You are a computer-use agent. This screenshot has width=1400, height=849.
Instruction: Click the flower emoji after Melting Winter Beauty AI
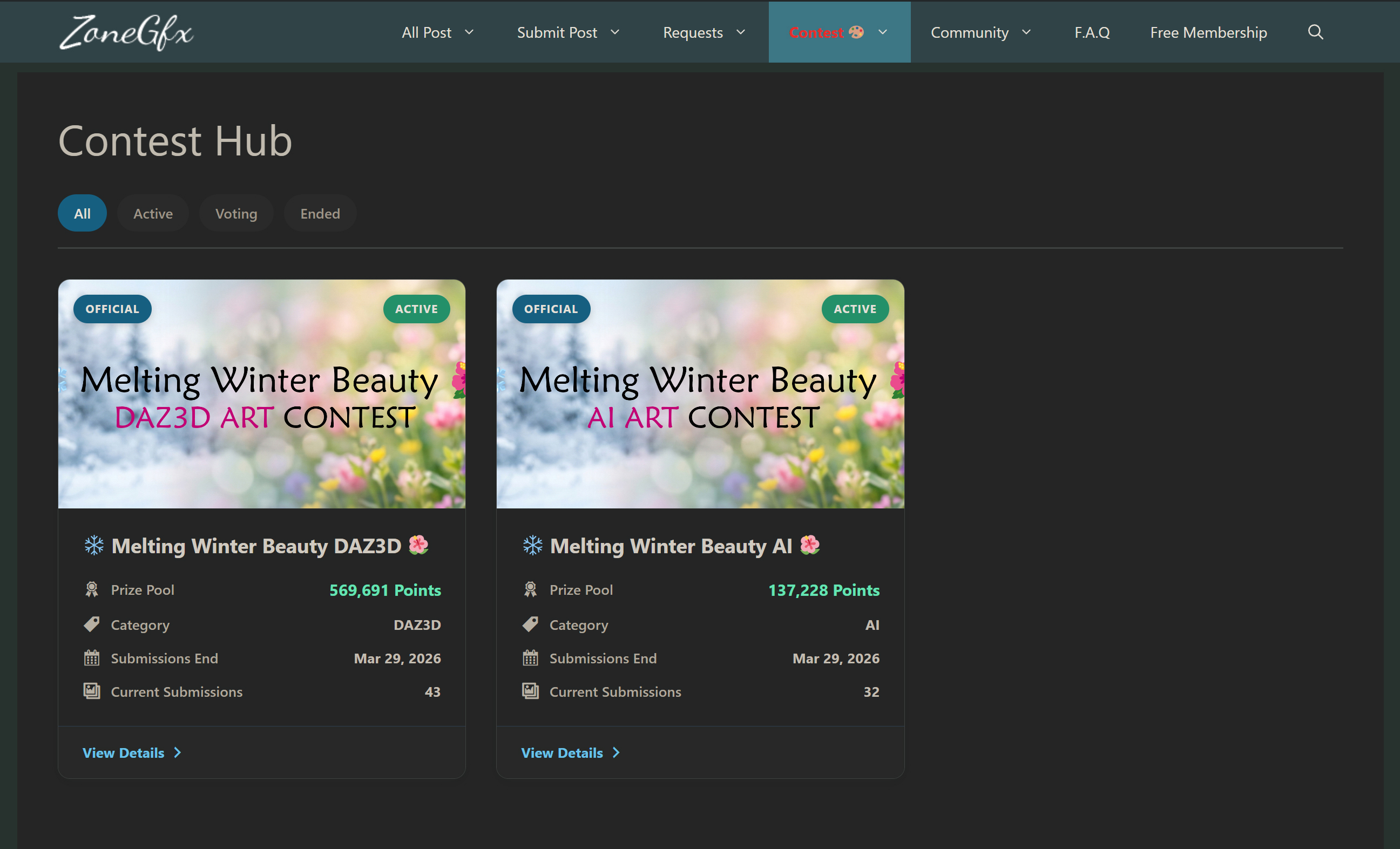[810, 545]
